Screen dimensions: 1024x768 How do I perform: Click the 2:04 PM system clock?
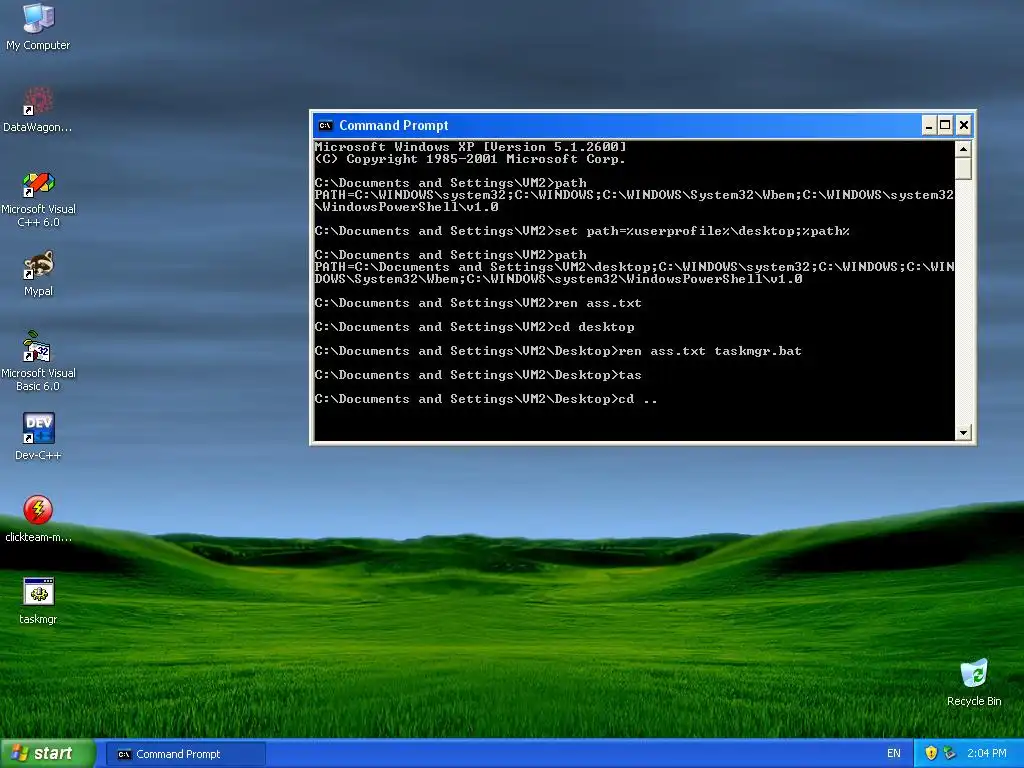(986, 754)
